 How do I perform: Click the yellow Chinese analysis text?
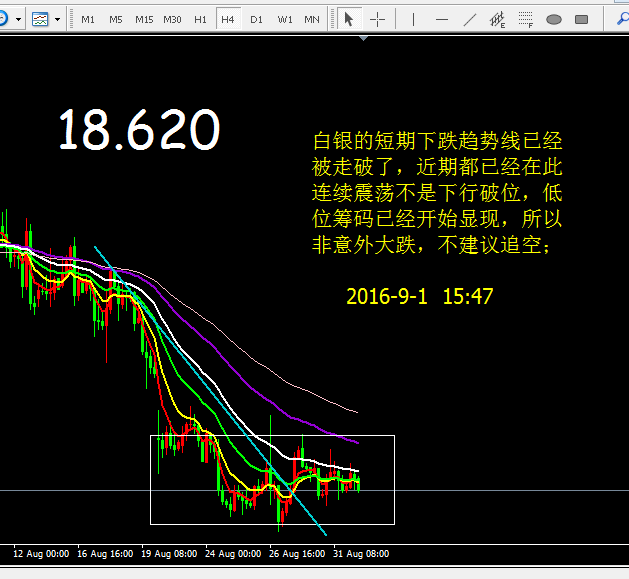point(437,193)
